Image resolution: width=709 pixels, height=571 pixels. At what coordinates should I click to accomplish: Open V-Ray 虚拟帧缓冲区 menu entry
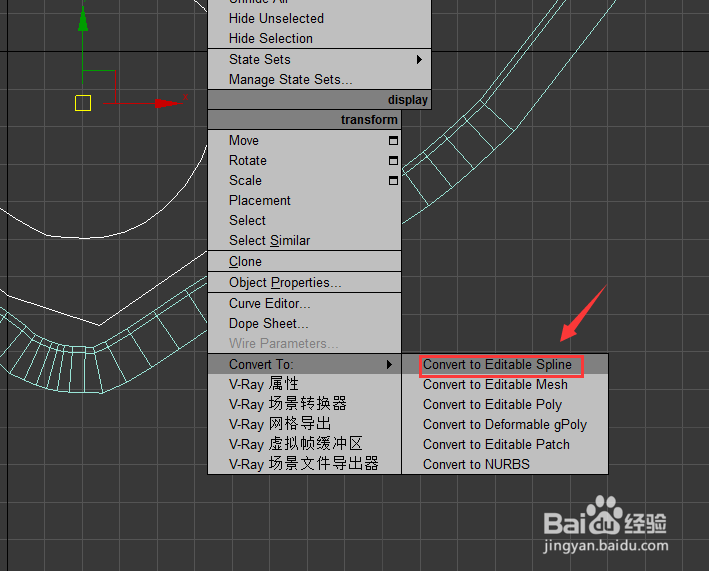point(304,444)
